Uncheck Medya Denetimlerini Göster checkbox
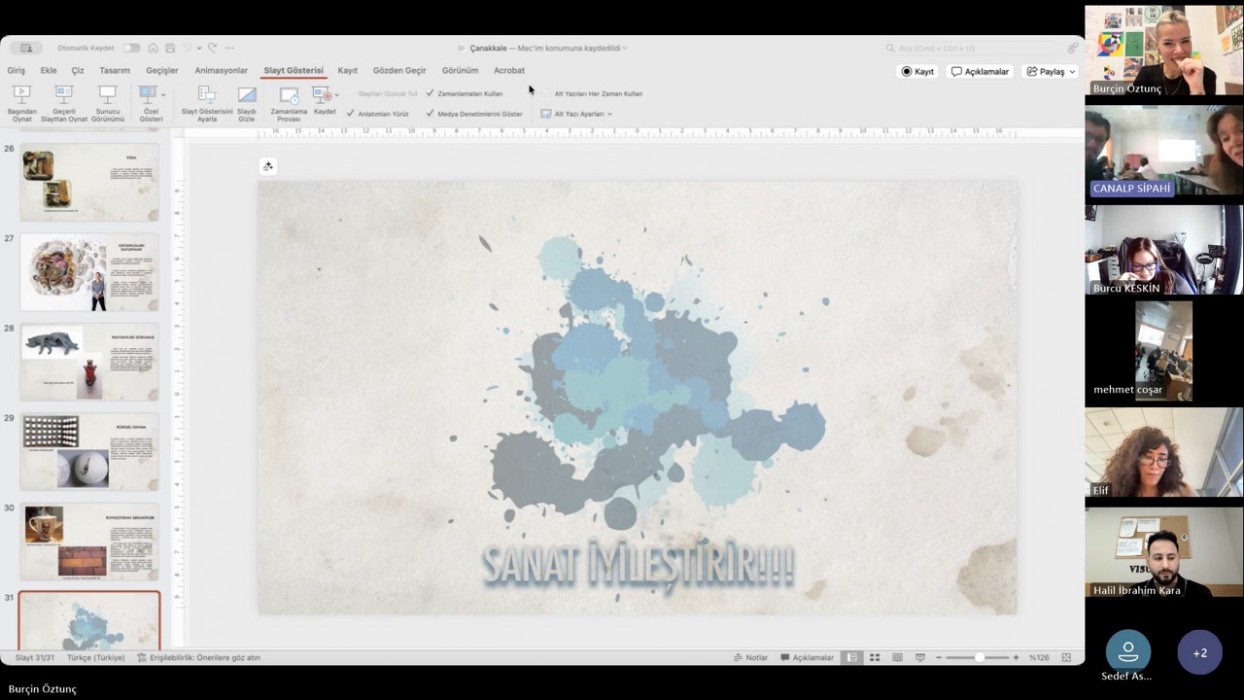Viewport: 1244px width, 700px height. coord(430,114)
